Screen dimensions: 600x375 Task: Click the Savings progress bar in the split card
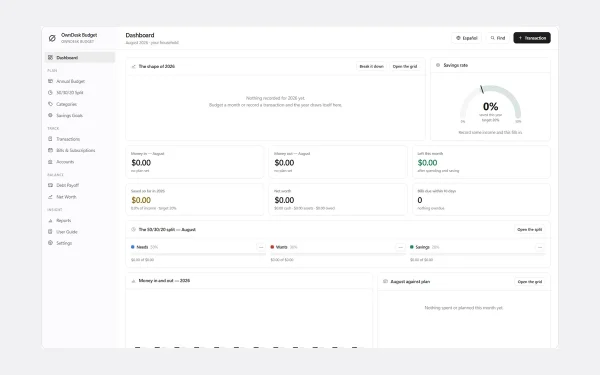pyautogui.click(x=478, y=254)
